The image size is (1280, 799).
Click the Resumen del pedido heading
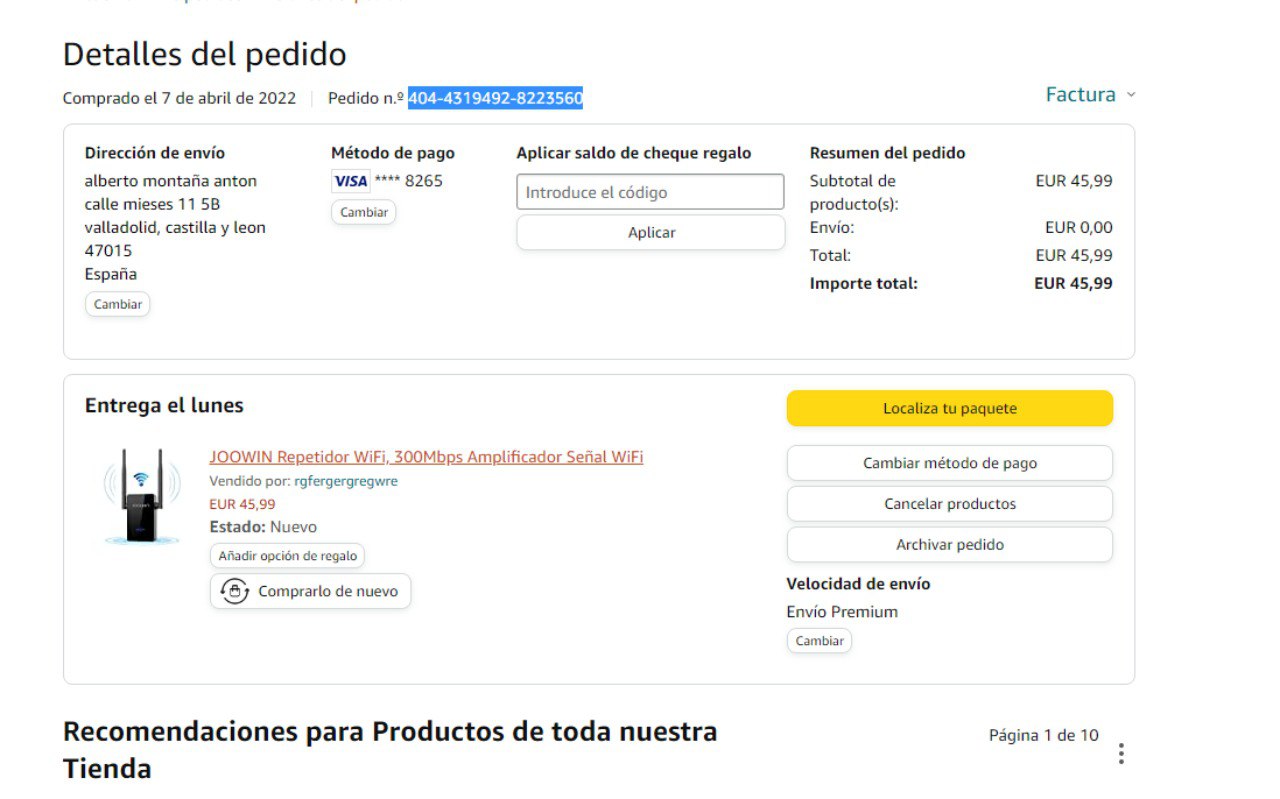pos(887,153)
